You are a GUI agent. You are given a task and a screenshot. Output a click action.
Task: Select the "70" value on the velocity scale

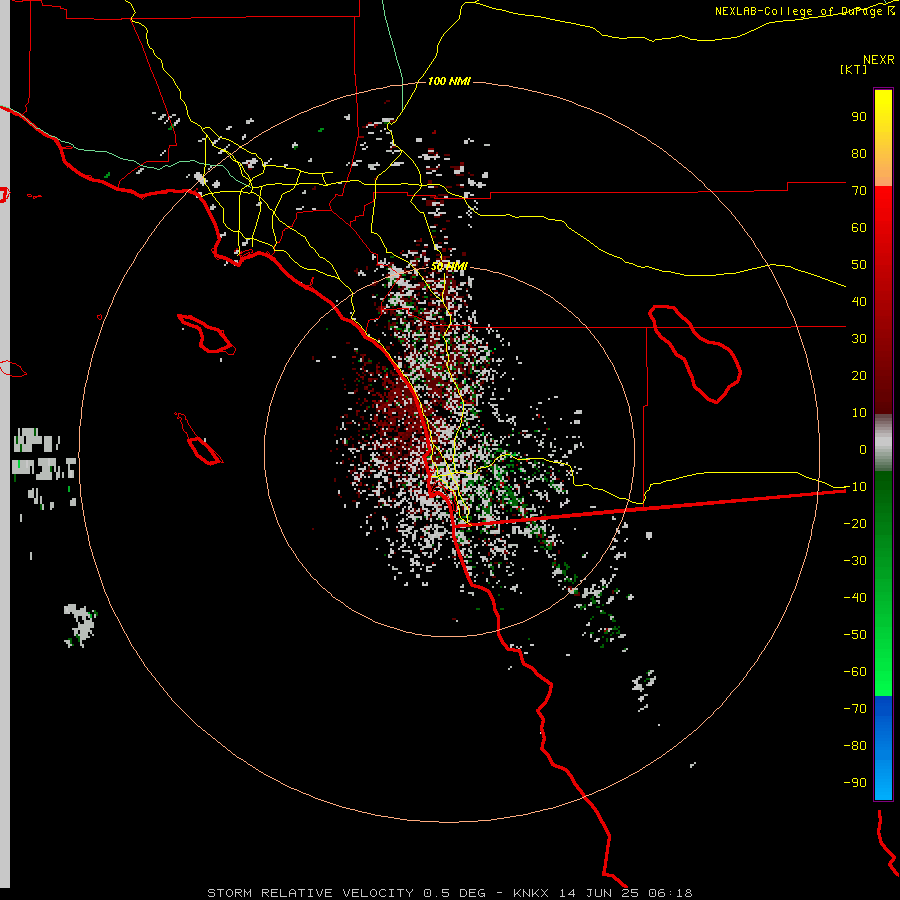859,191
